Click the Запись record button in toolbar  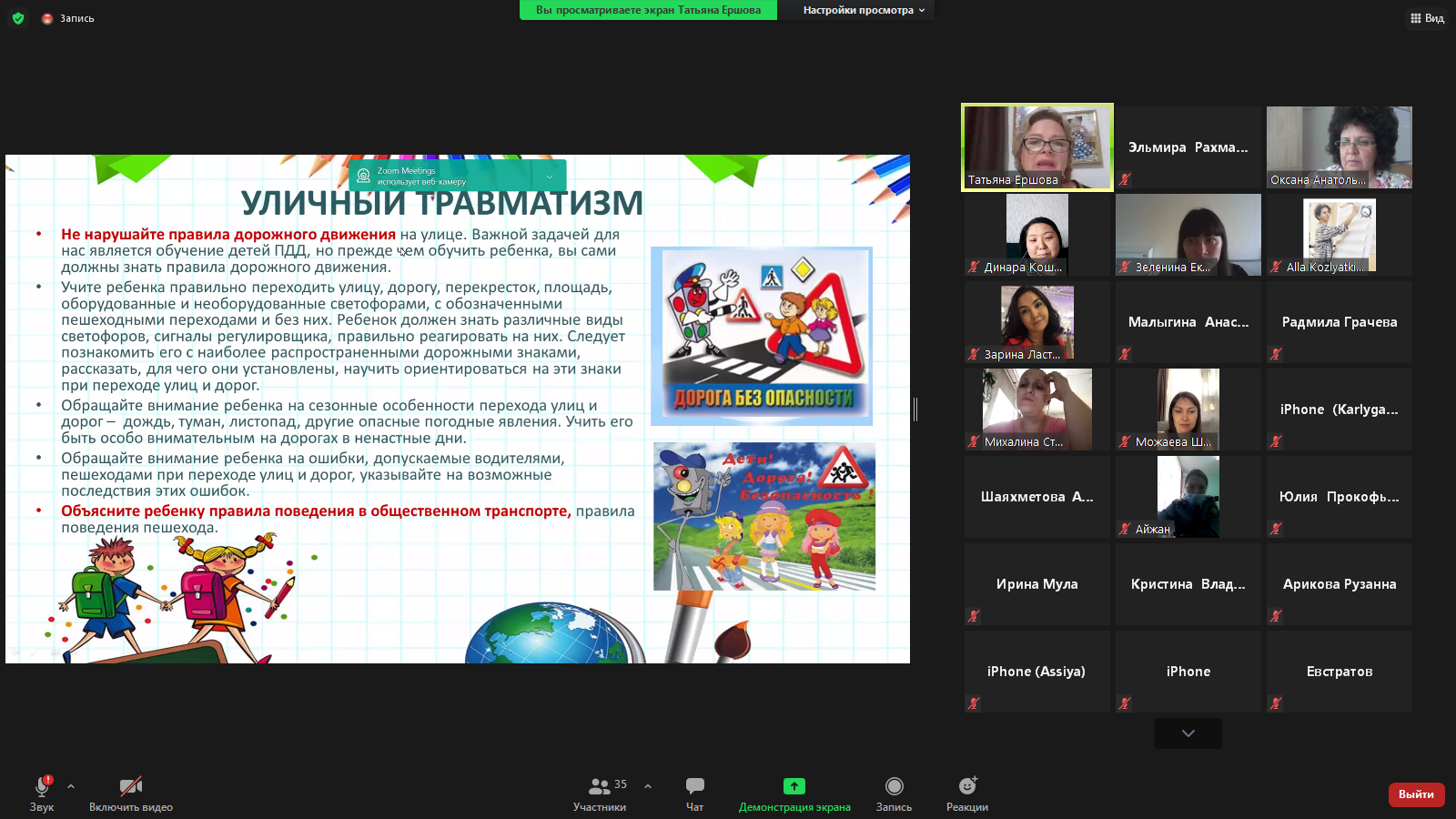pos(894,794)
